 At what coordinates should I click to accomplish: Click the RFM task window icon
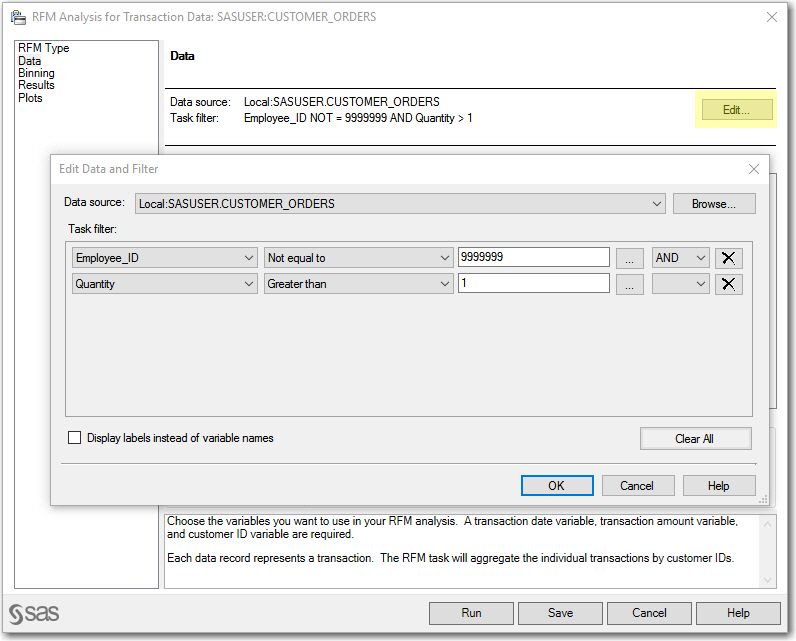pos(18,17)
